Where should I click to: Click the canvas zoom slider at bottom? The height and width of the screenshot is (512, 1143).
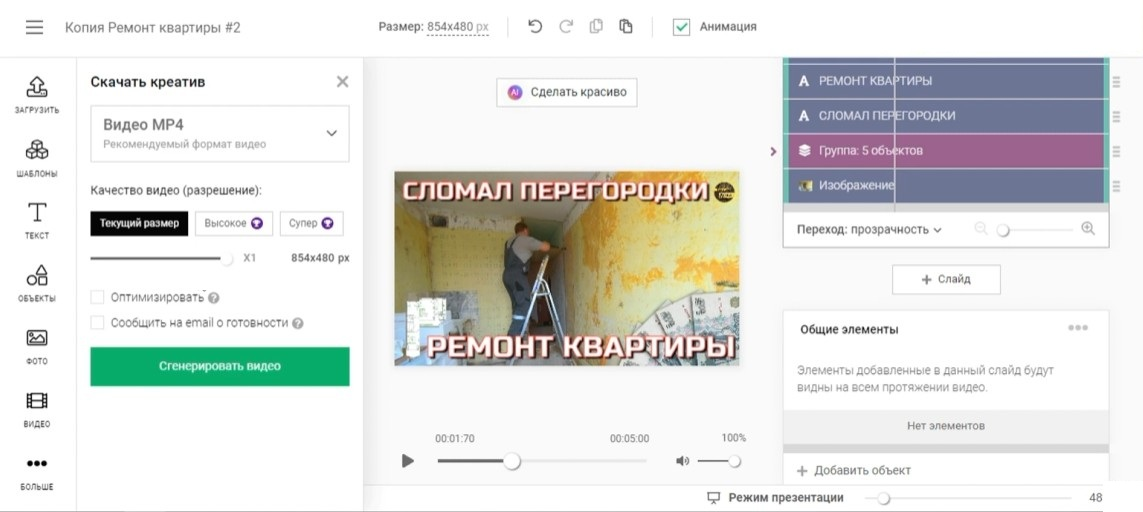967,499
